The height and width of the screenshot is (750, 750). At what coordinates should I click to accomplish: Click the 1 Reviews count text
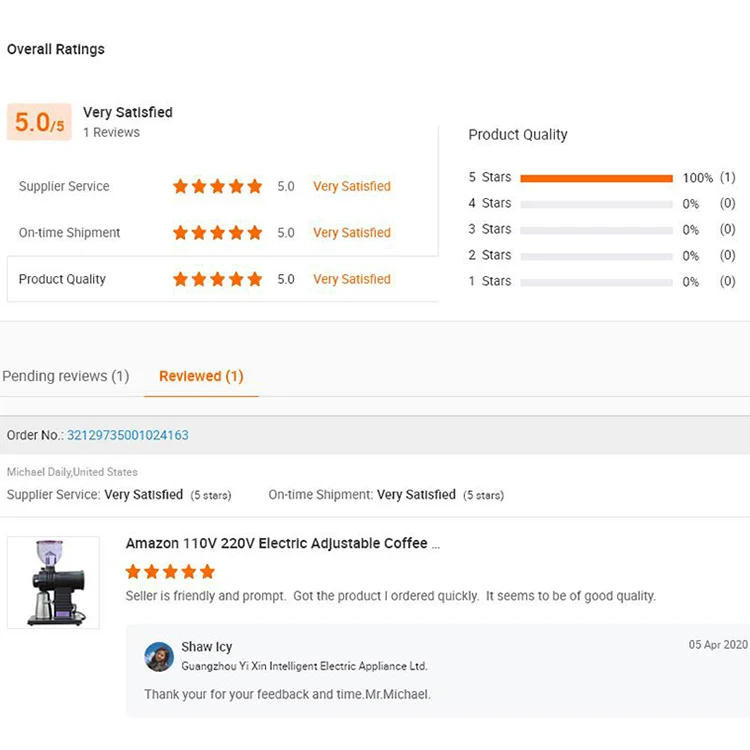tap(111, 132)
